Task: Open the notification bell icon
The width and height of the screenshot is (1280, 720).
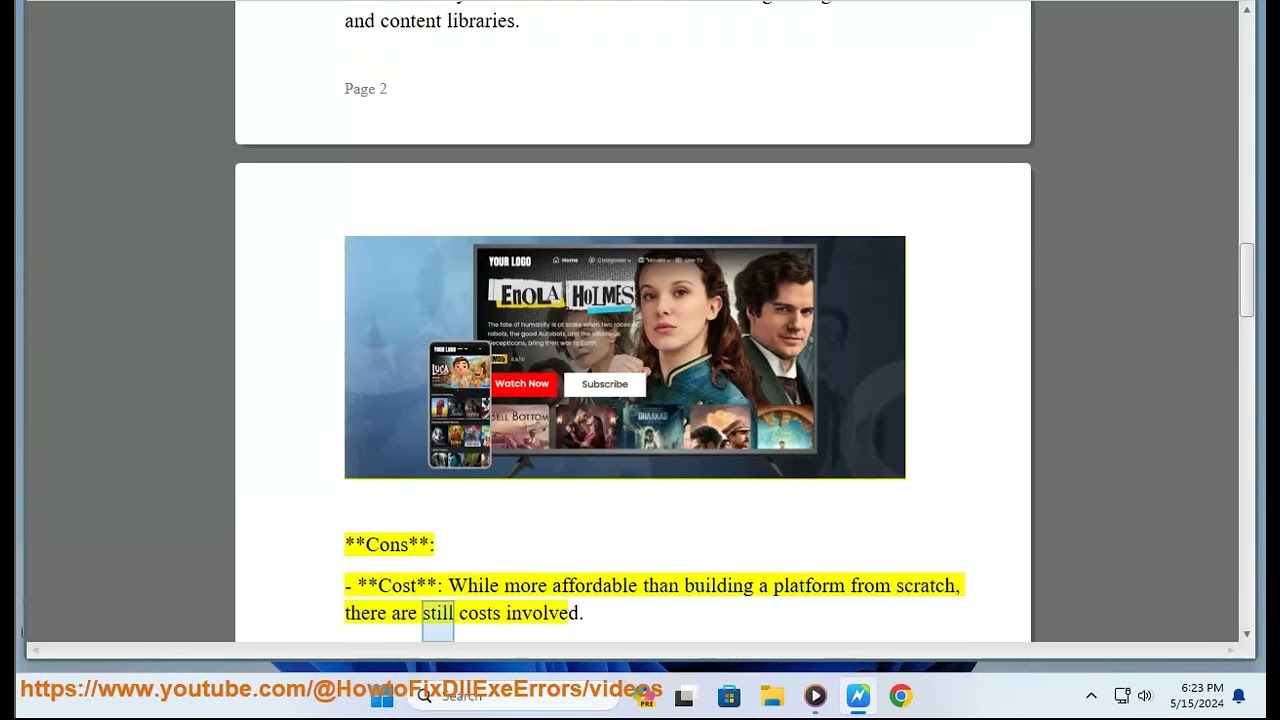Action: (x=1239, y=696)
